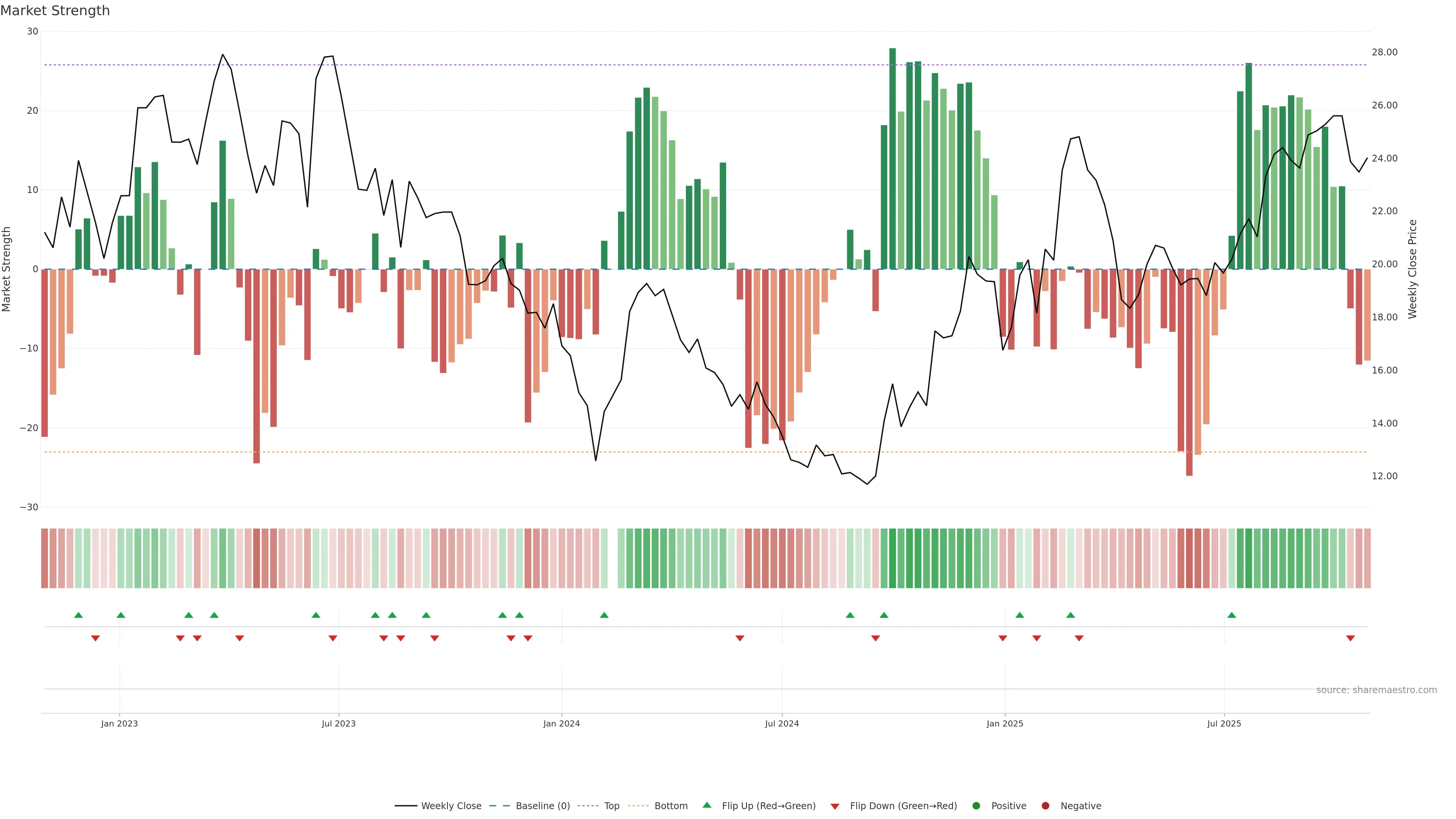Click the Jan 2024 x-axis label
The image size is (1456, 819).
561,723
